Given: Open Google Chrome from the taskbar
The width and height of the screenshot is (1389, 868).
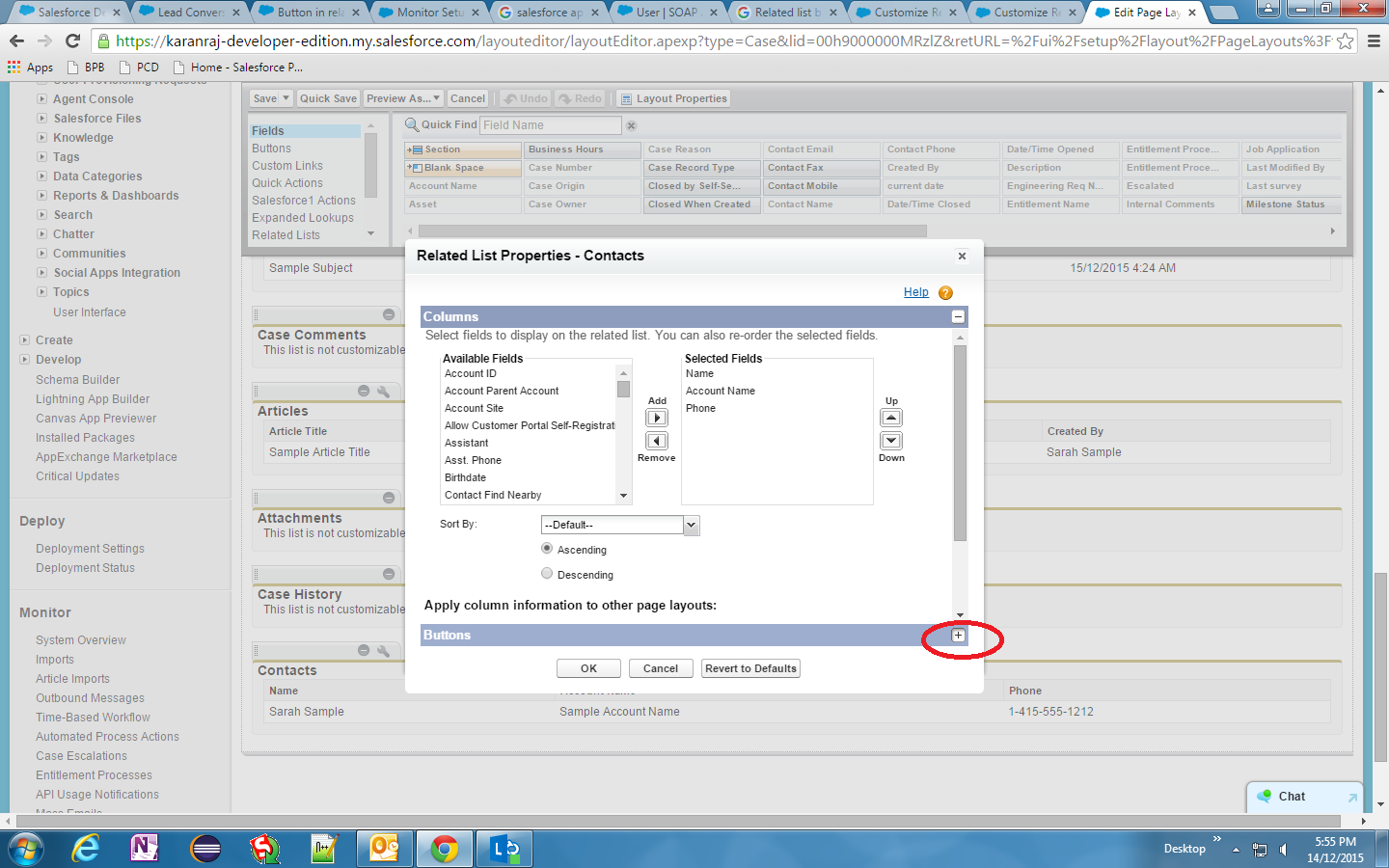Looking at the screenshot, I should point(445,849).
